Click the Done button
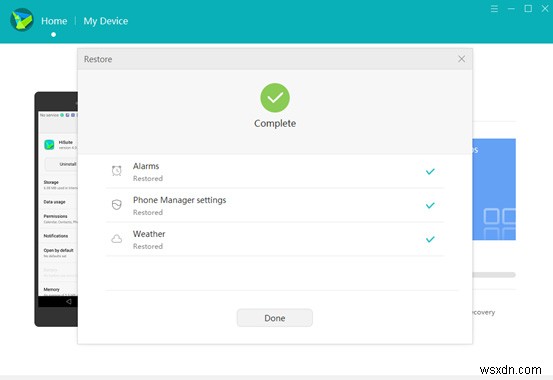 pos(274,318)
